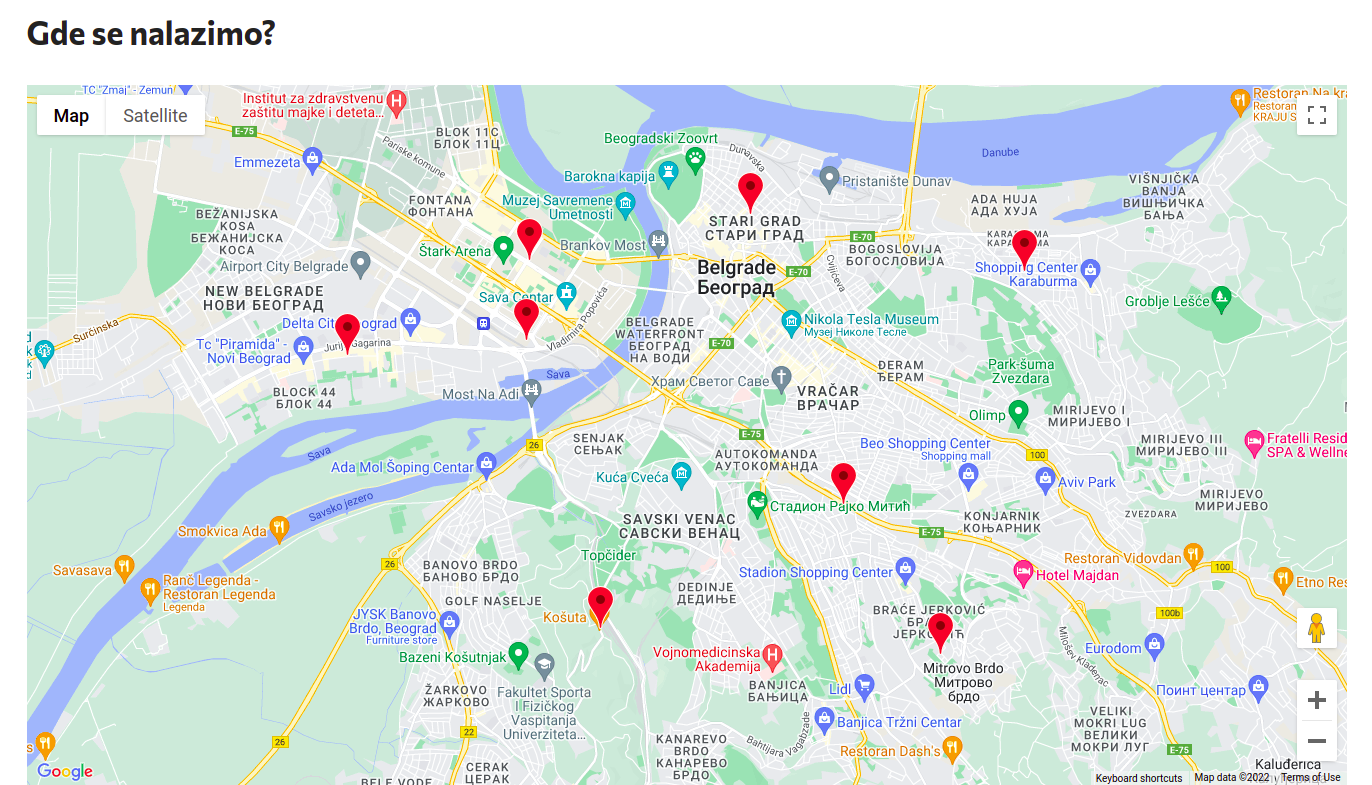Click red marker near Štark Arena
This screenshot has height=785, width=1372.
[529, 237]
